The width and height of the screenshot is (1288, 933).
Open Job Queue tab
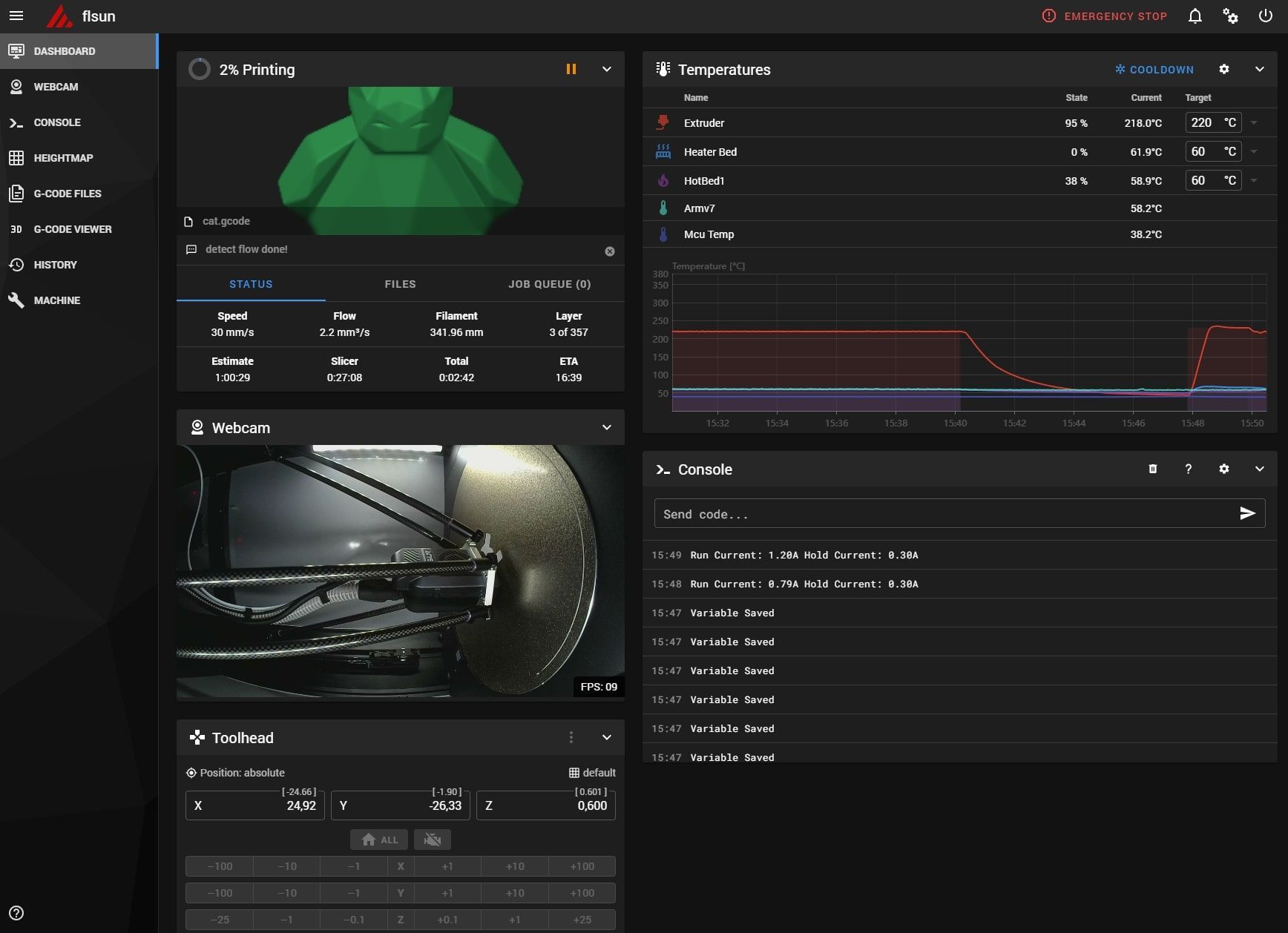tap(549, 284)
